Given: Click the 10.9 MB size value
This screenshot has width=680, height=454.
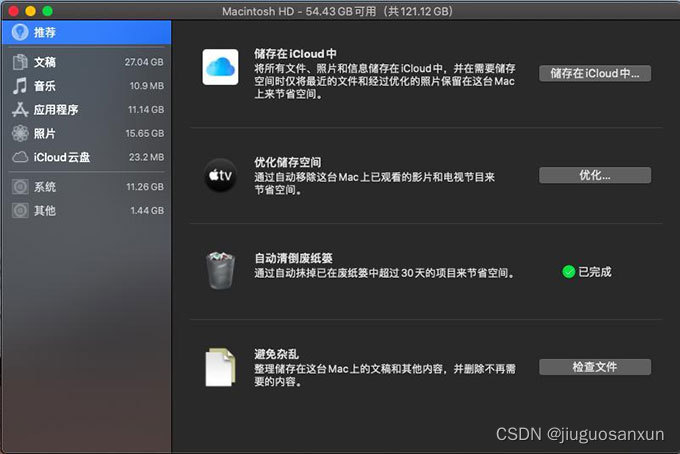Looking at the screenshot, I should [147, 86].
